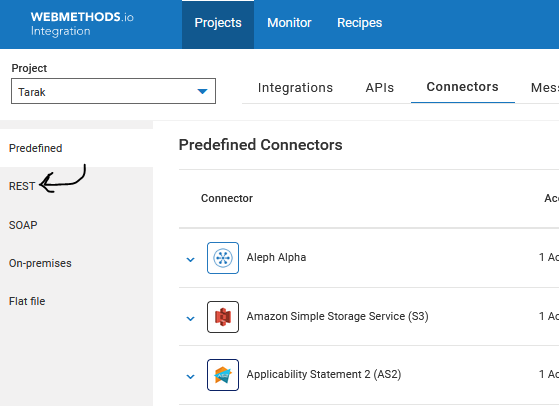The image size is (559, 406).
Task: Open the Projects top navigation tab
Action: click(x=218, y=24)
